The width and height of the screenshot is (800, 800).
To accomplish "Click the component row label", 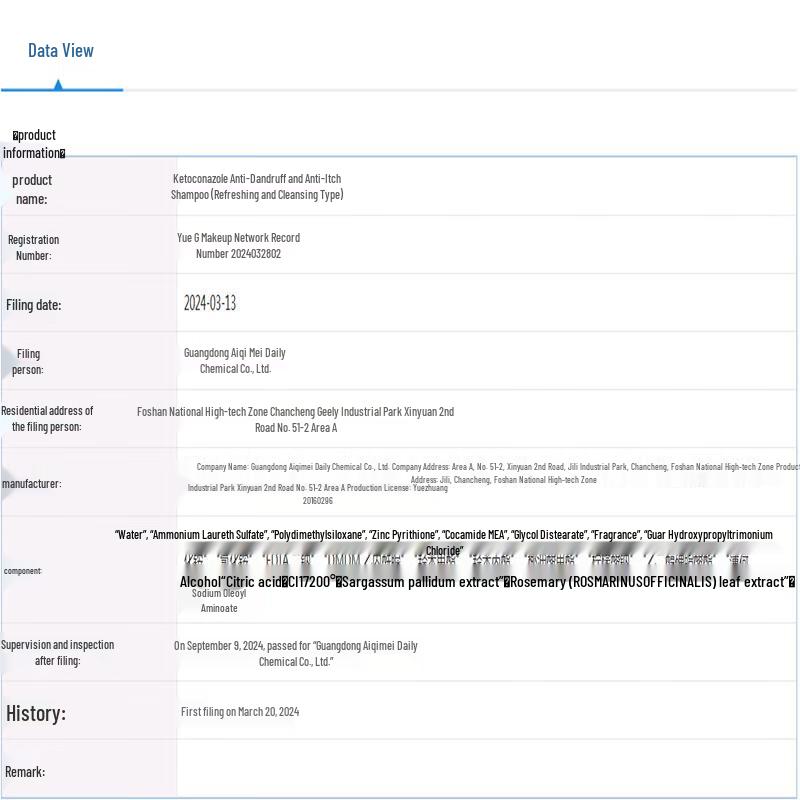I will (23, 571).
